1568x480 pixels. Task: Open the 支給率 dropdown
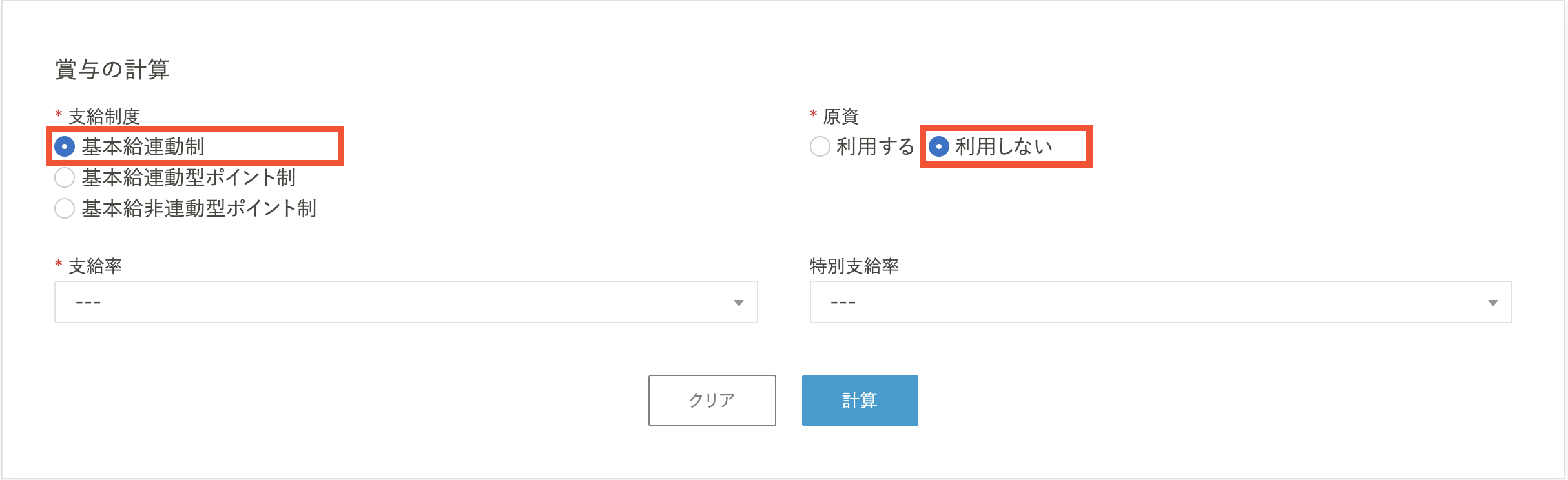point(406,302)
